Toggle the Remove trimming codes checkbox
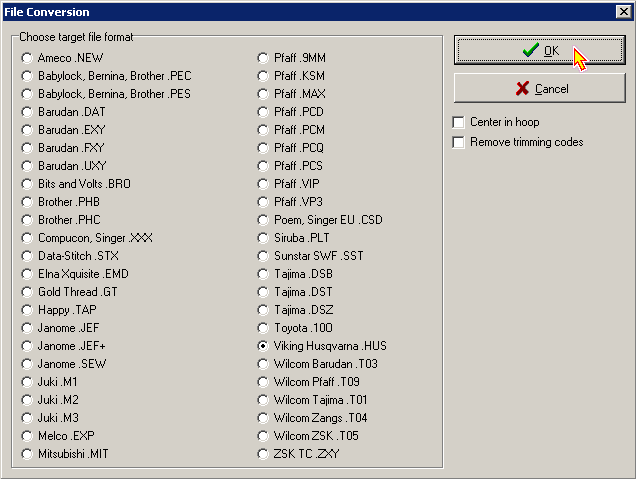Image resolution: width=636 pixels, height=479 pixels. coord(460,142)
